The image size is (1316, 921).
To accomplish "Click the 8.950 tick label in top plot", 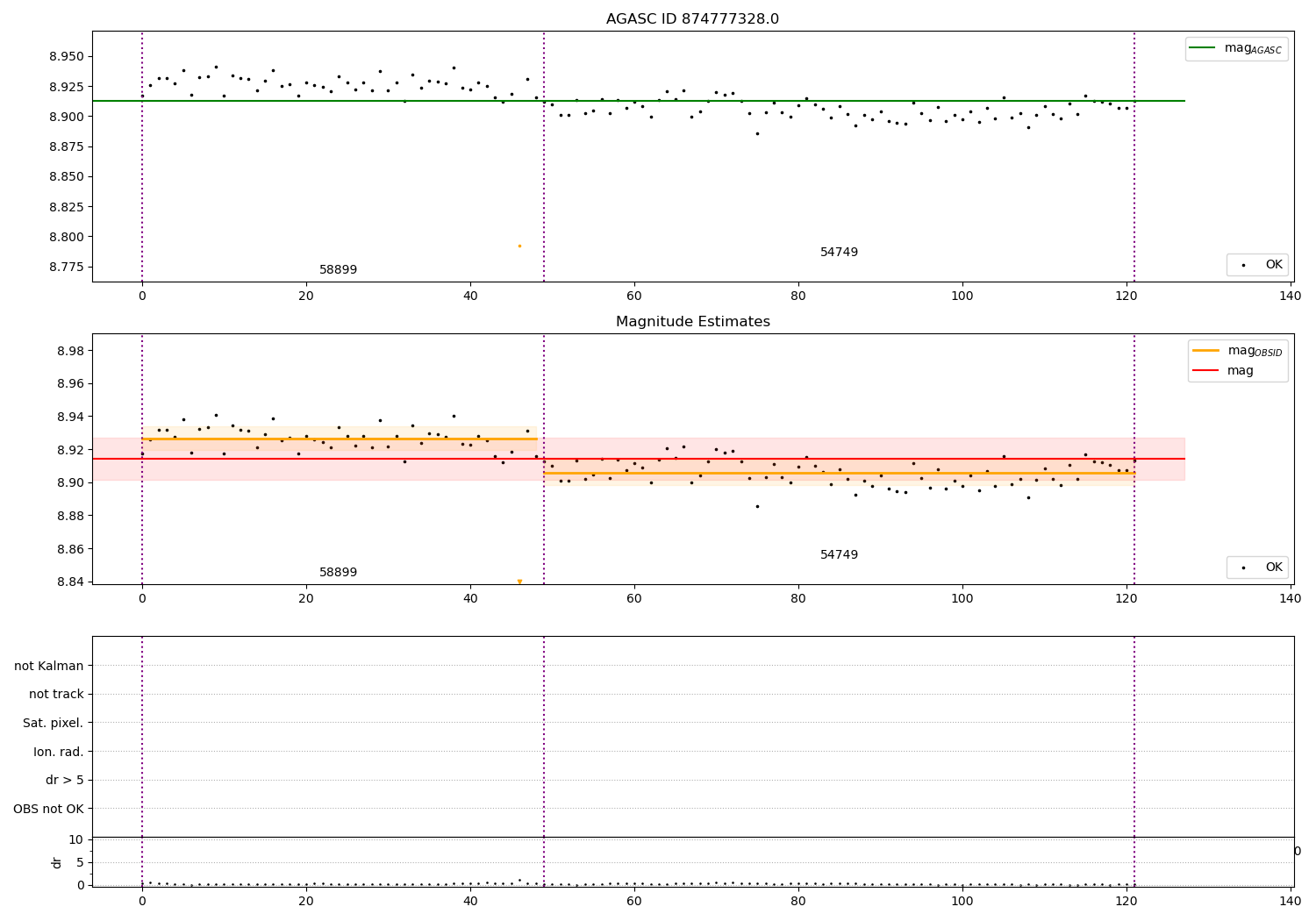I will (66, 56).
